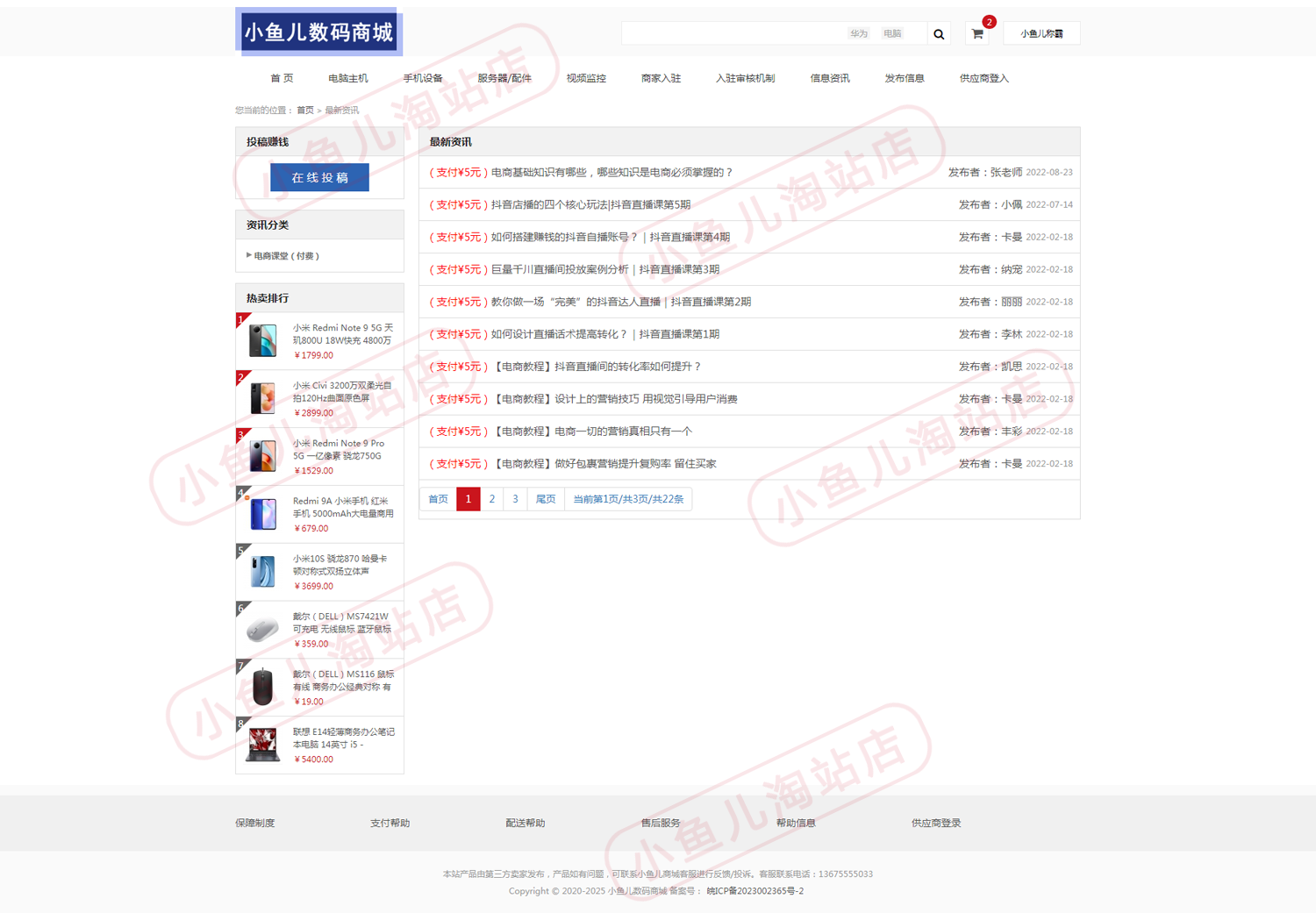Open the 小鱼儿称霸 user account button

(1041, 33)
